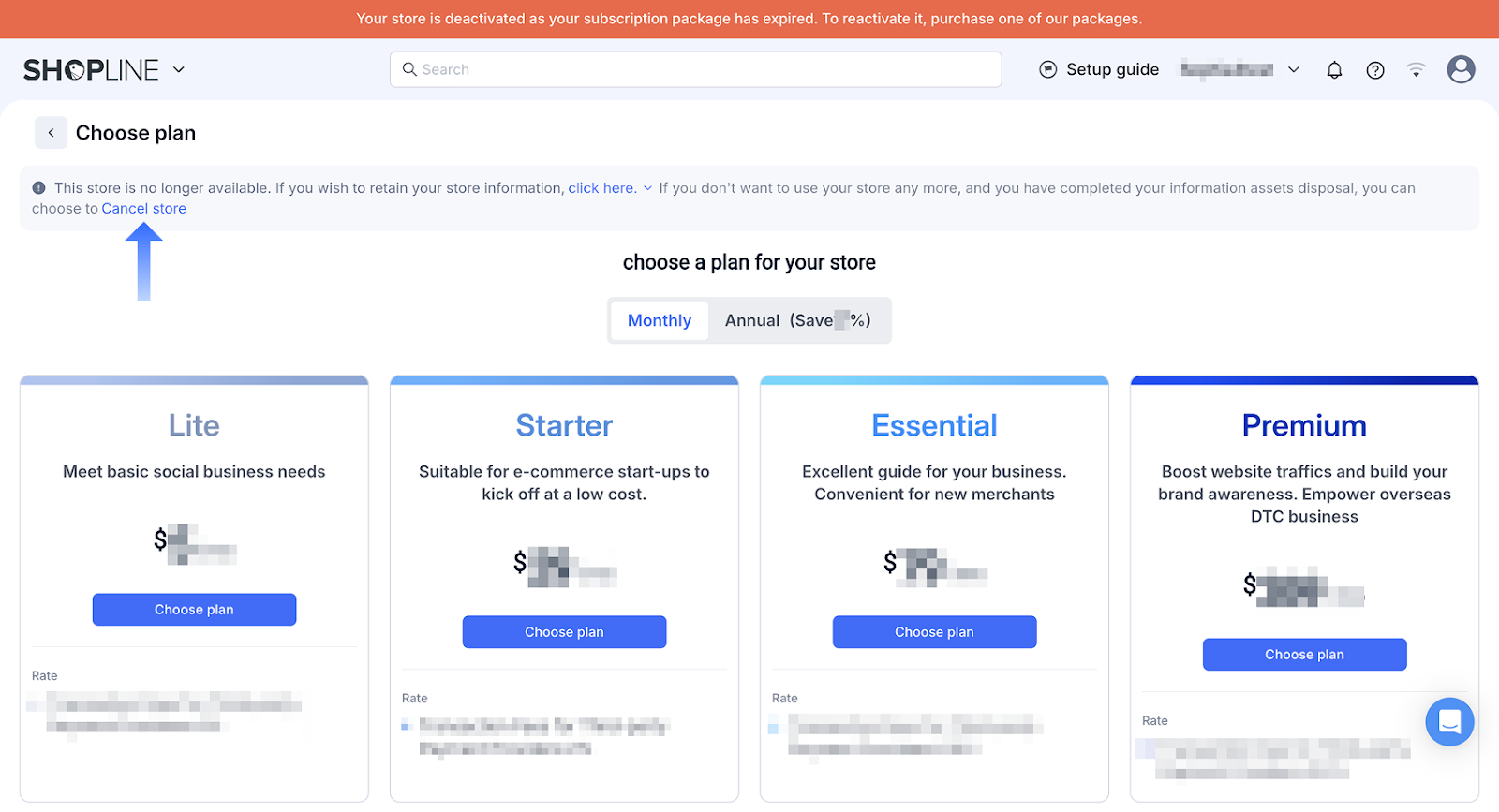
Task: Choose the Lite plan
Action: click(x=194, y=610)
